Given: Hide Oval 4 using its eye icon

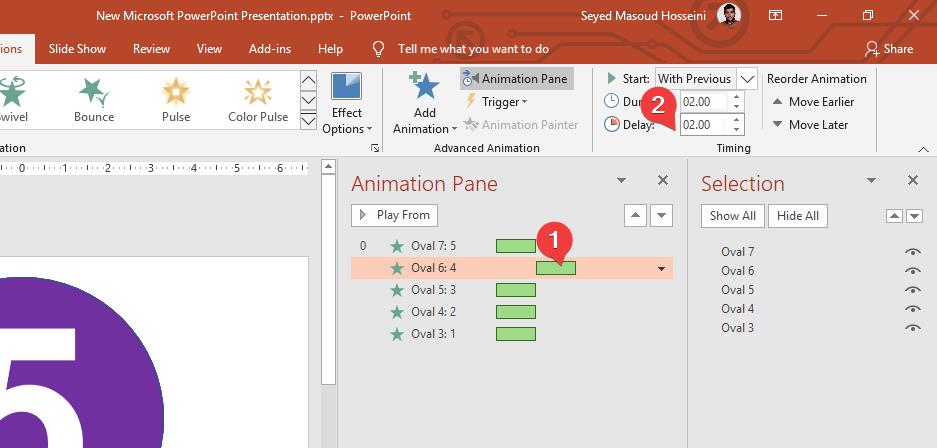Looking at the screenshot, I should 912,309.
